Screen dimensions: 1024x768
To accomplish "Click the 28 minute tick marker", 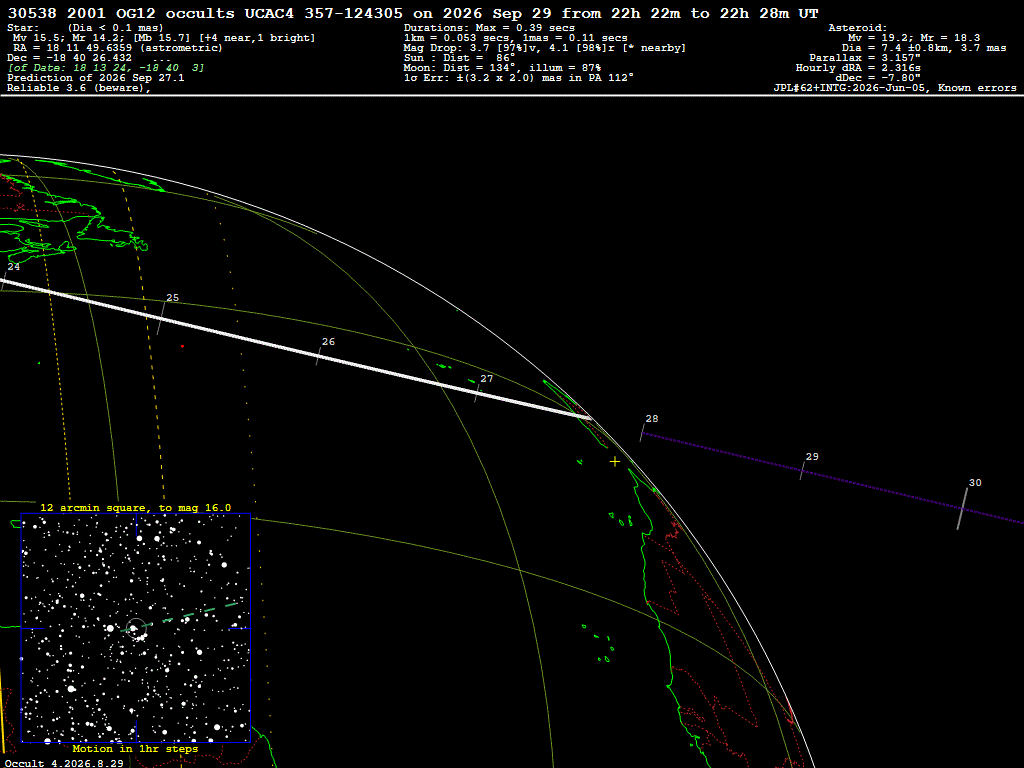I will click(x=642, y=433).
